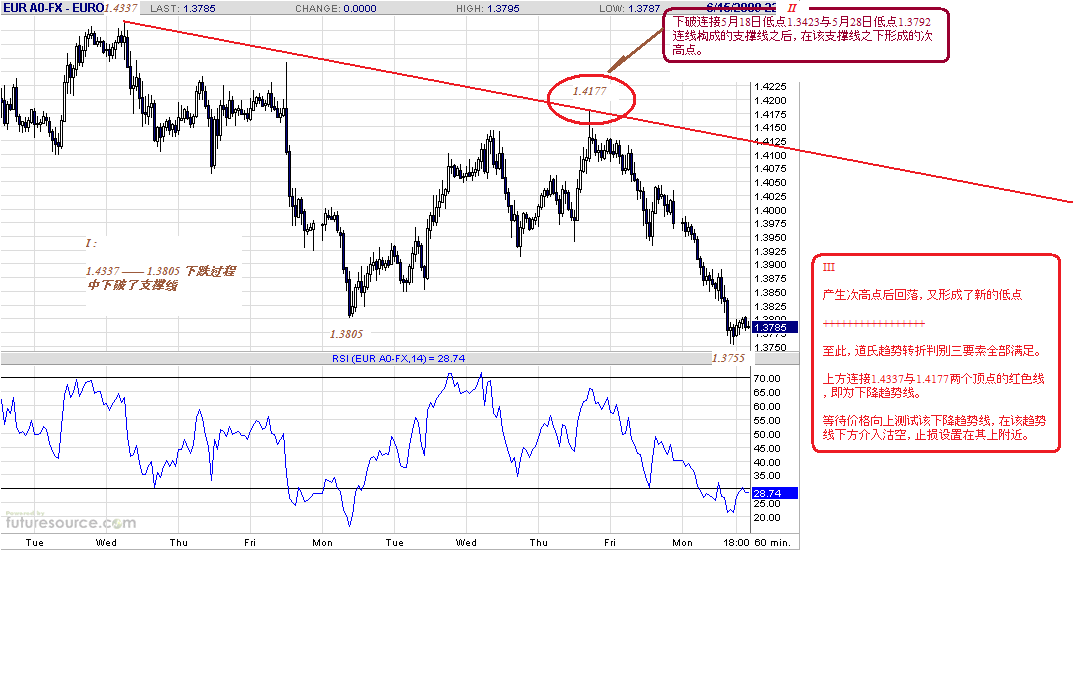Click the 60 min. interval label
This screenshot has width=1088, height=698.
point(772,543)
